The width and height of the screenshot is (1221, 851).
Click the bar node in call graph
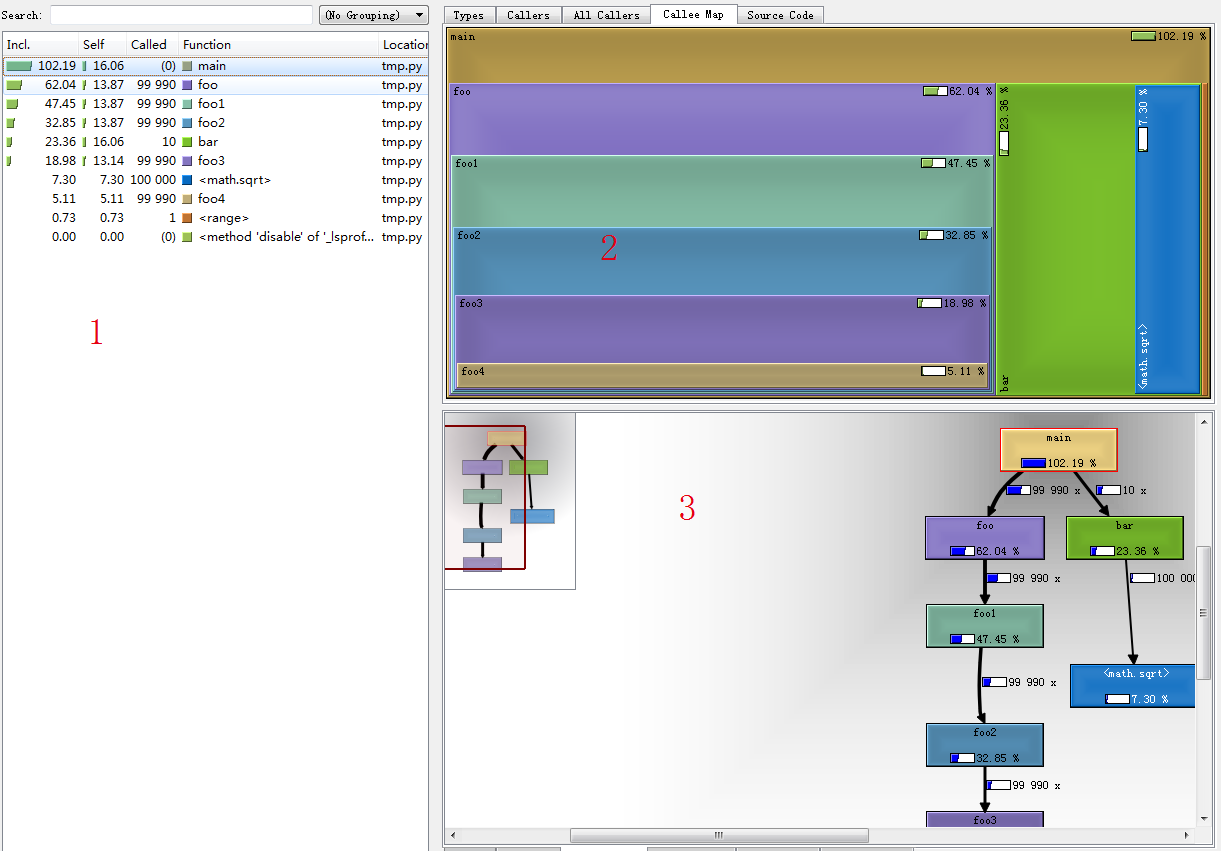coord(1125,538)
